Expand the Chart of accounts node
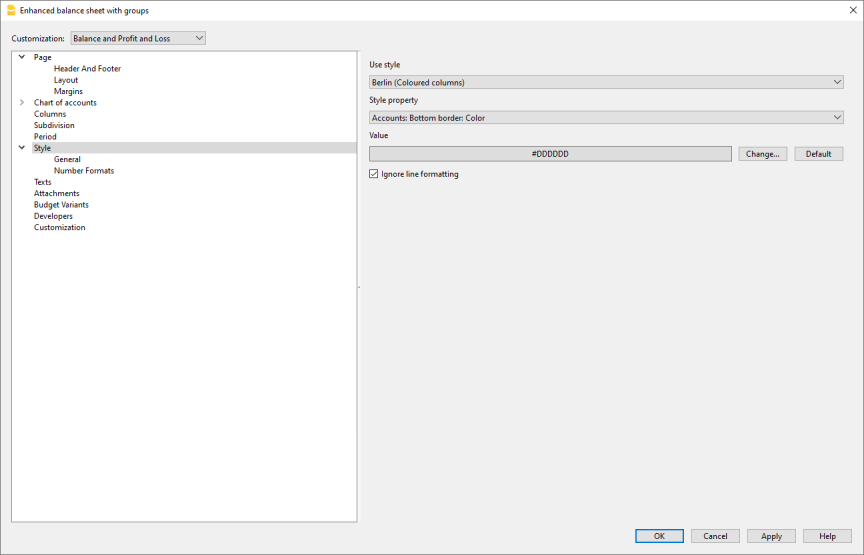 click(22, 103)
